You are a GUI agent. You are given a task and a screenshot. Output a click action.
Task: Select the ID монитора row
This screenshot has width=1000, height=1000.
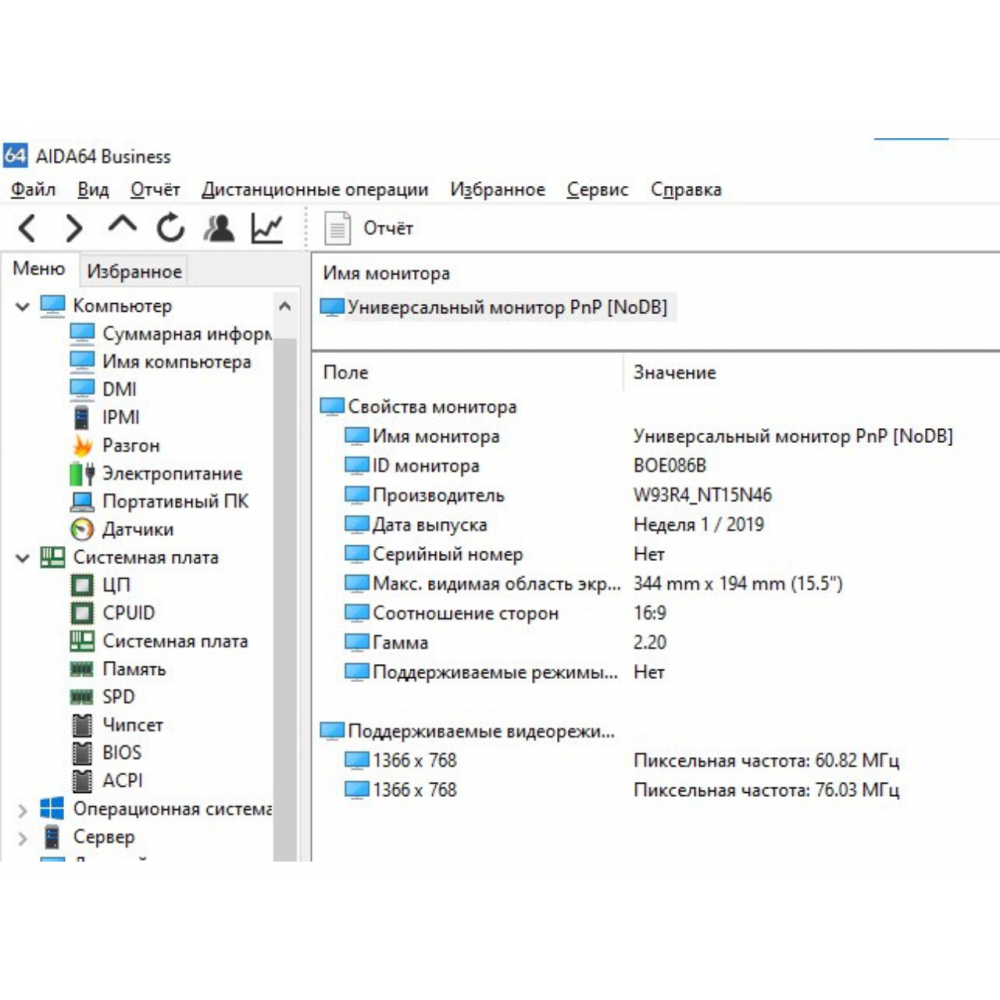(526, 466)
